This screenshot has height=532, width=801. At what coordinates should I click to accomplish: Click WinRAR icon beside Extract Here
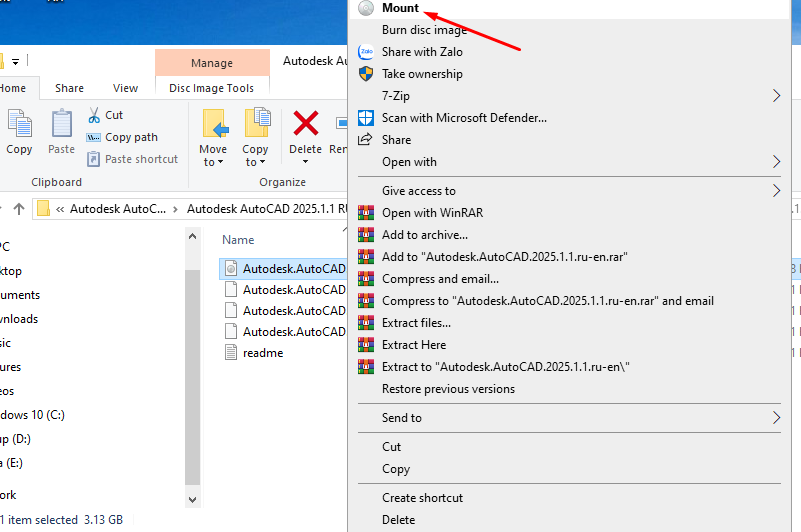tap(366, 344)
